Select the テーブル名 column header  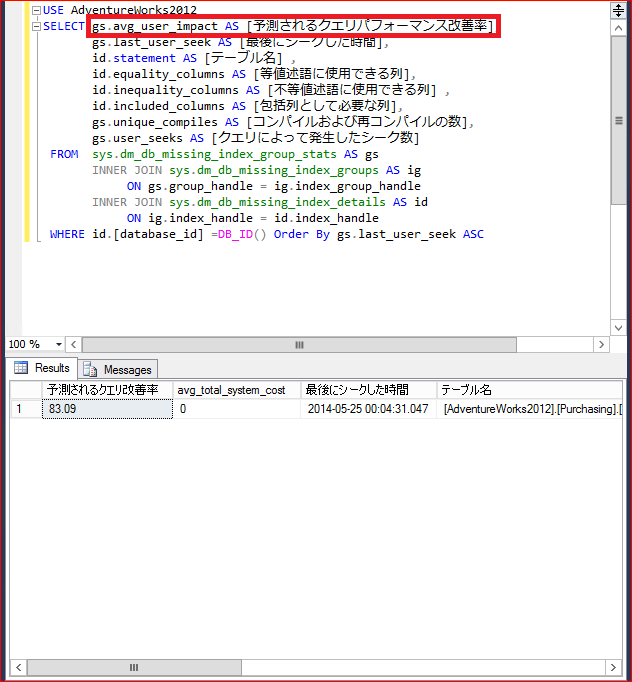click(x=529, y=390)
